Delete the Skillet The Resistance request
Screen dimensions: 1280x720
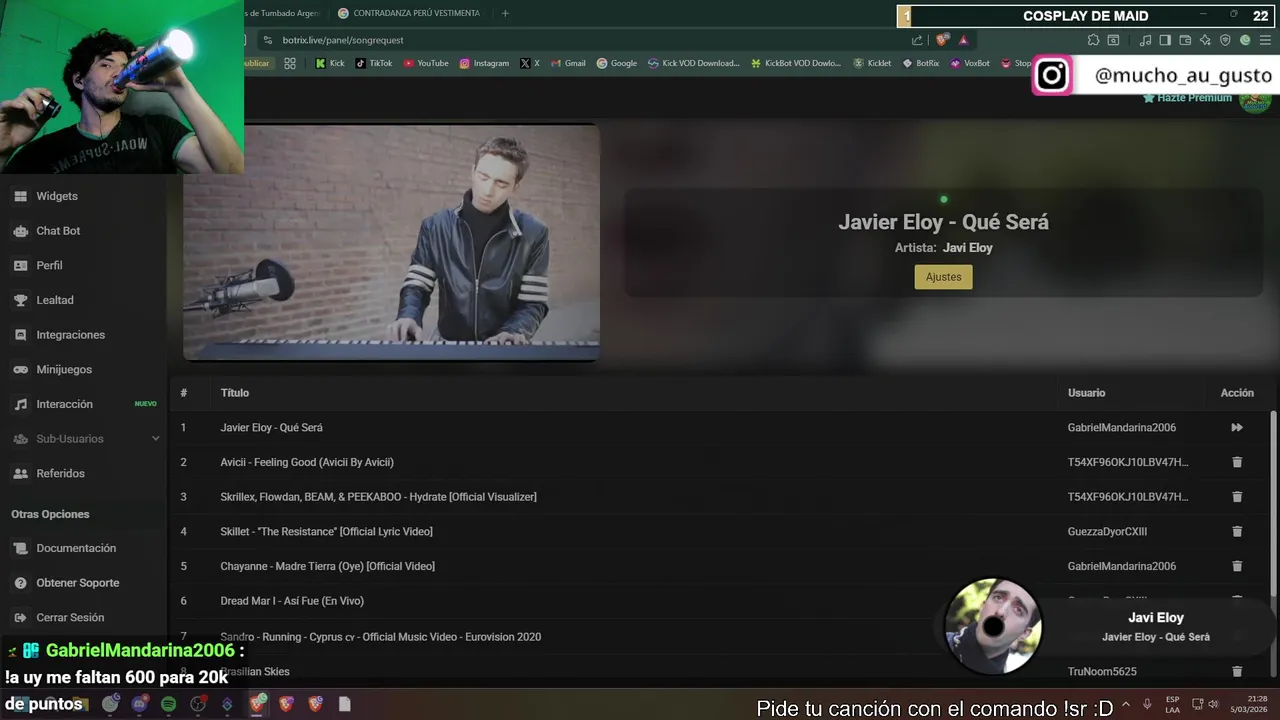coord(1237,531)
